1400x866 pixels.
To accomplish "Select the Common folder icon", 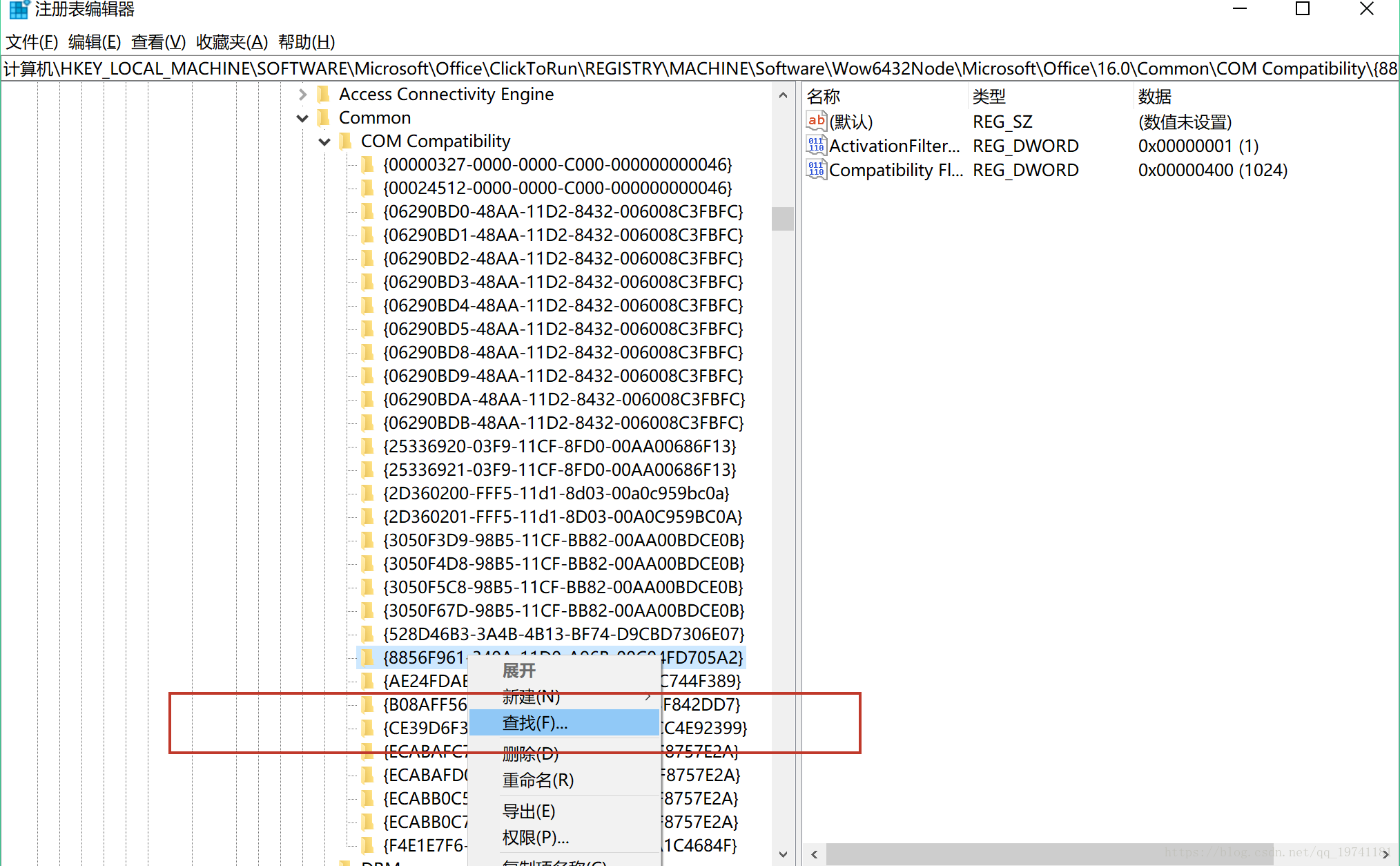I will [323, 117].
